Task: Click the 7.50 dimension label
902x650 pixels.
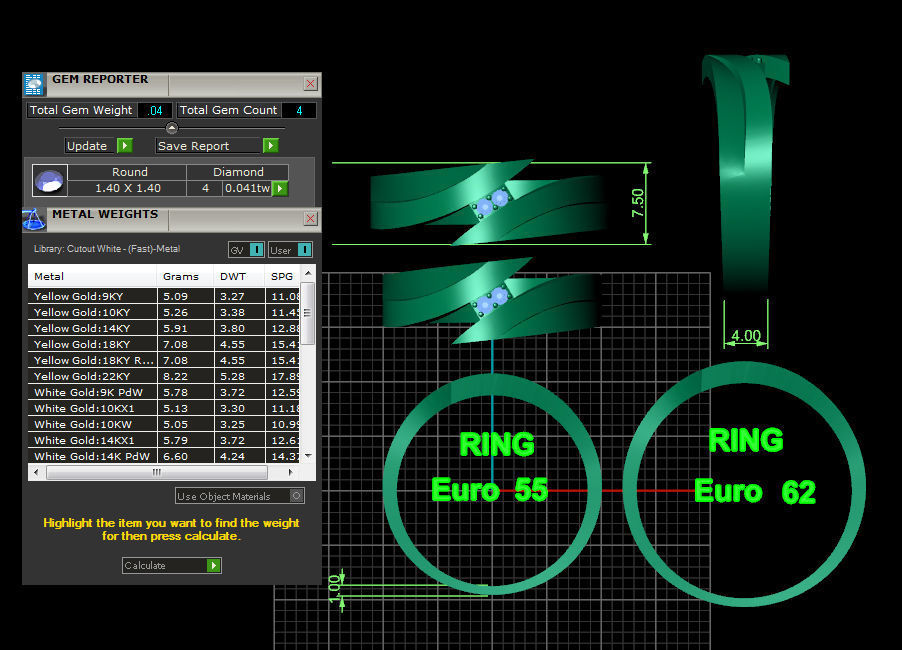Action: click(637, 203)
